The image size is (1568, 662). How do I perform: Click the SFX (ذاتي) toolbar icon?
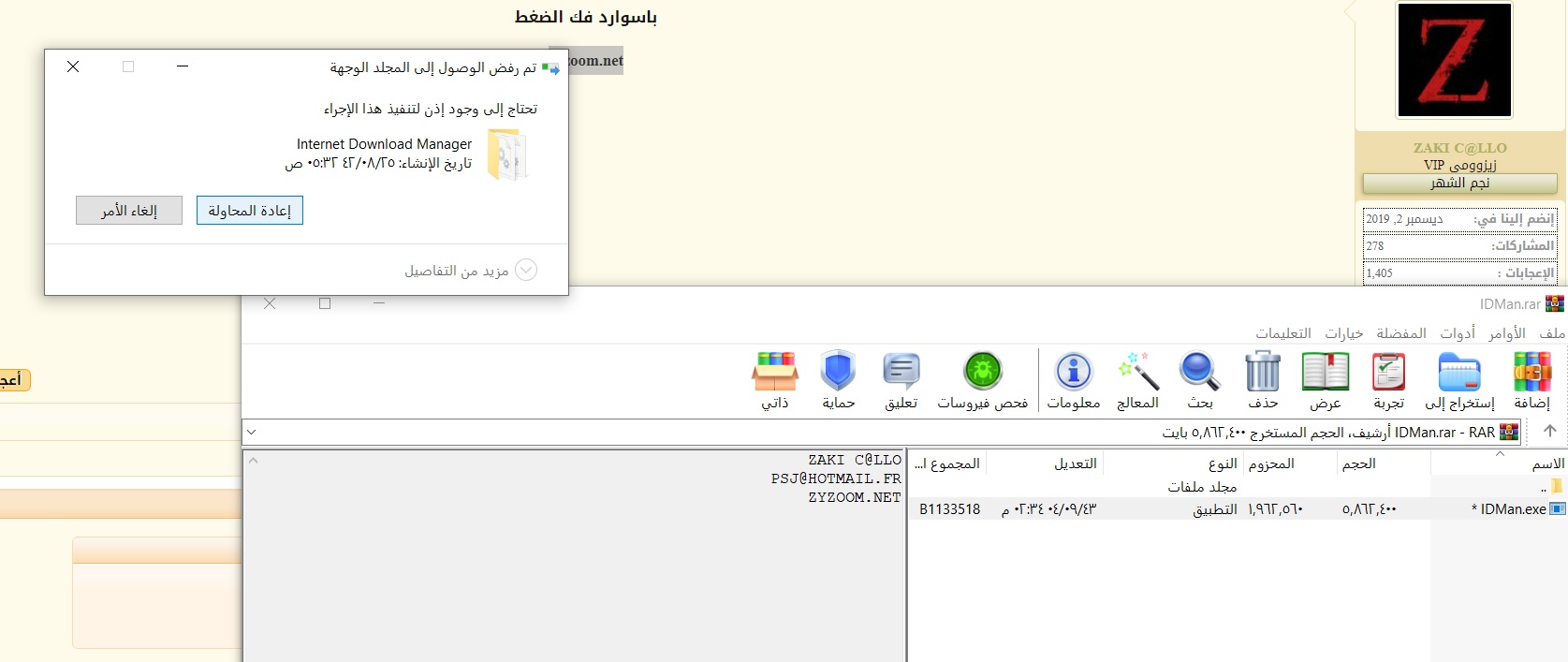pyautogui.click(x=775, y=372)
